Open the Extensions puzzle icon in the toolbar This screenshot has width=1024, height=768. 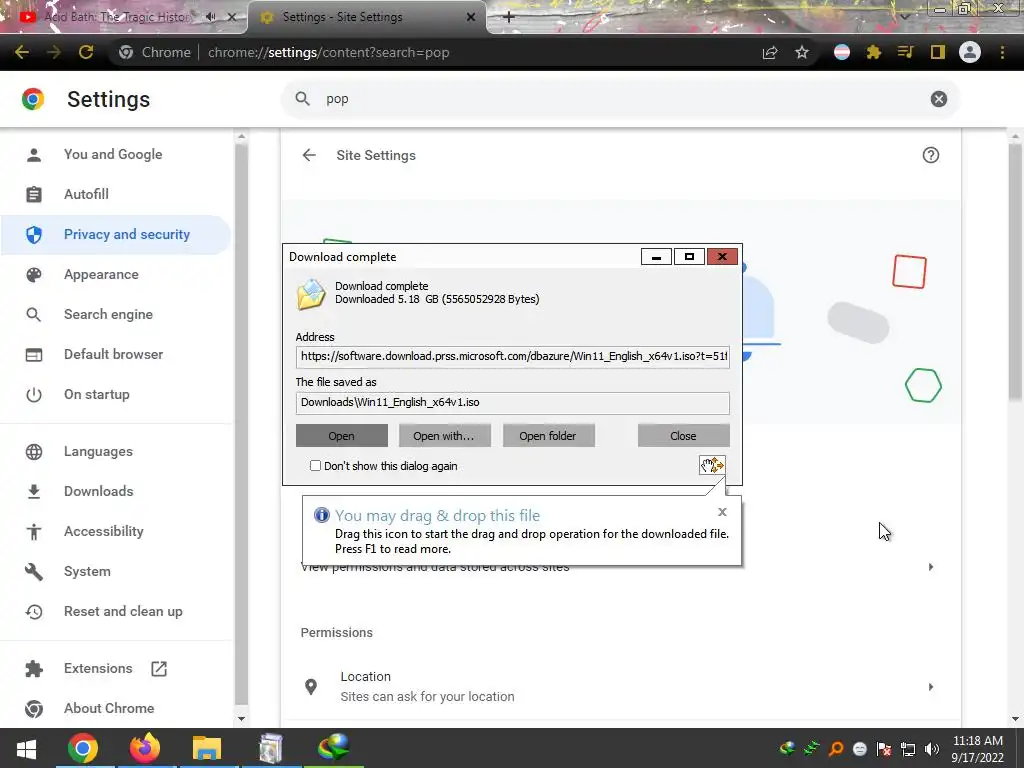tap(874, 52)
